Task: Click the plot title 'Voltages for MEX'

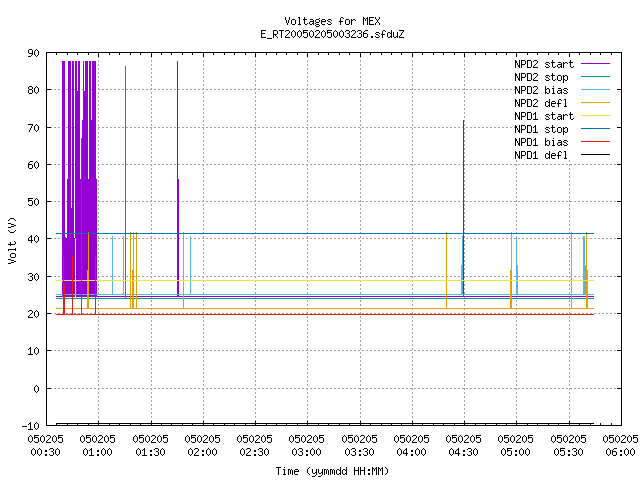Action: coord(332,21)
